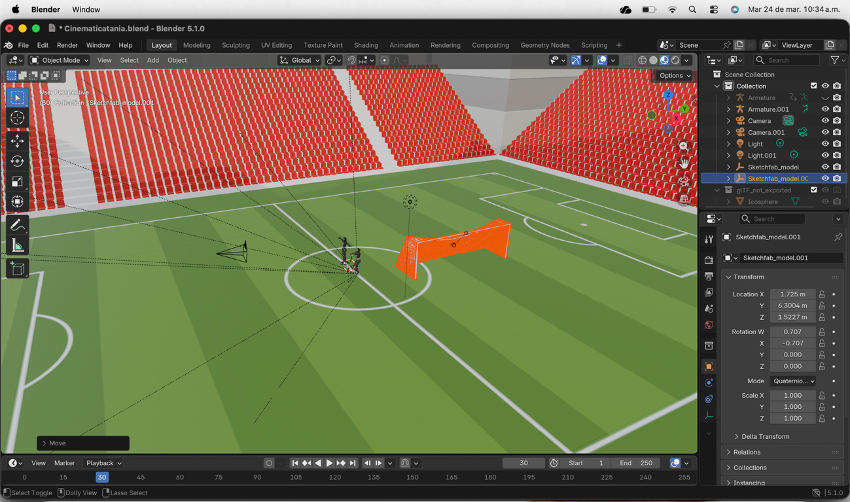Open the Object Mode dropdown
Viewport: 850px width, 502px height.
[59, 60]
